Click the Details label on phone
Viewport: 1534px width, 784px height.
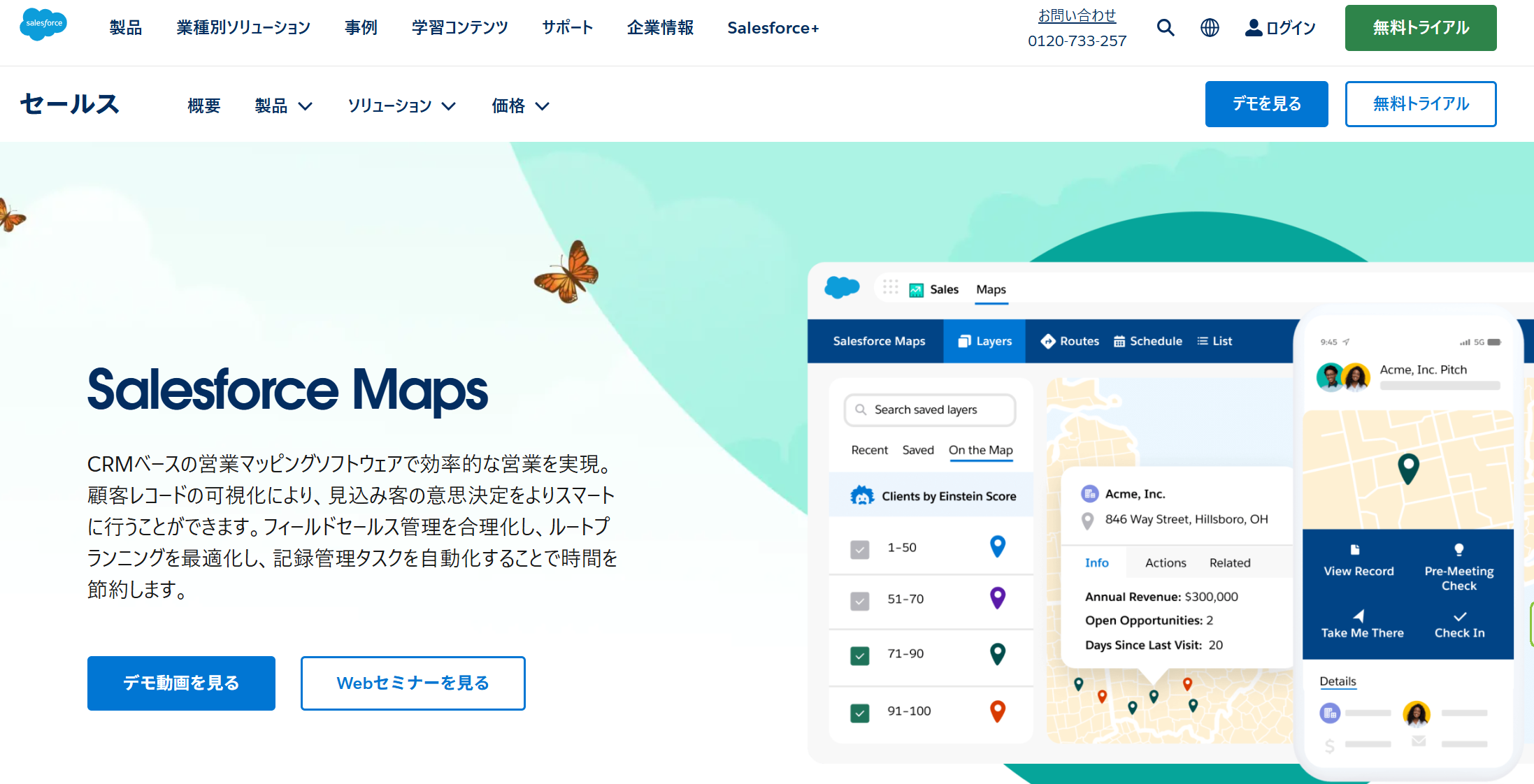tap(1338, 681)
